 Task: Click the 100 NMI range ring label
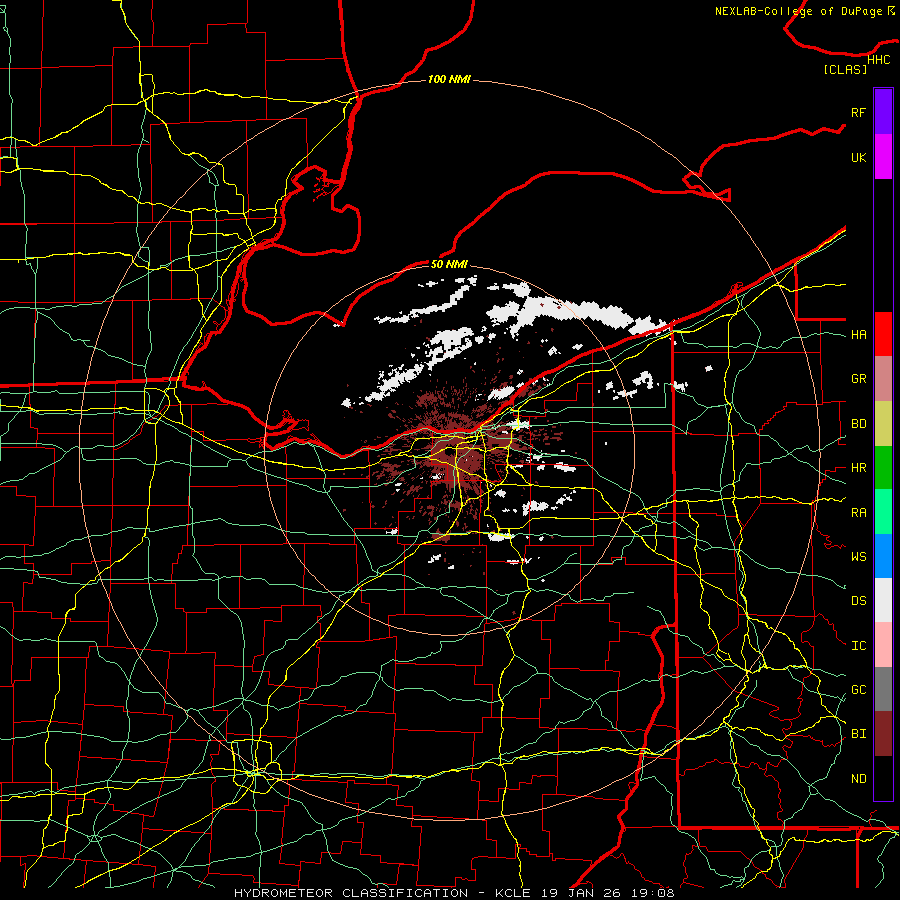click(449, 79)
